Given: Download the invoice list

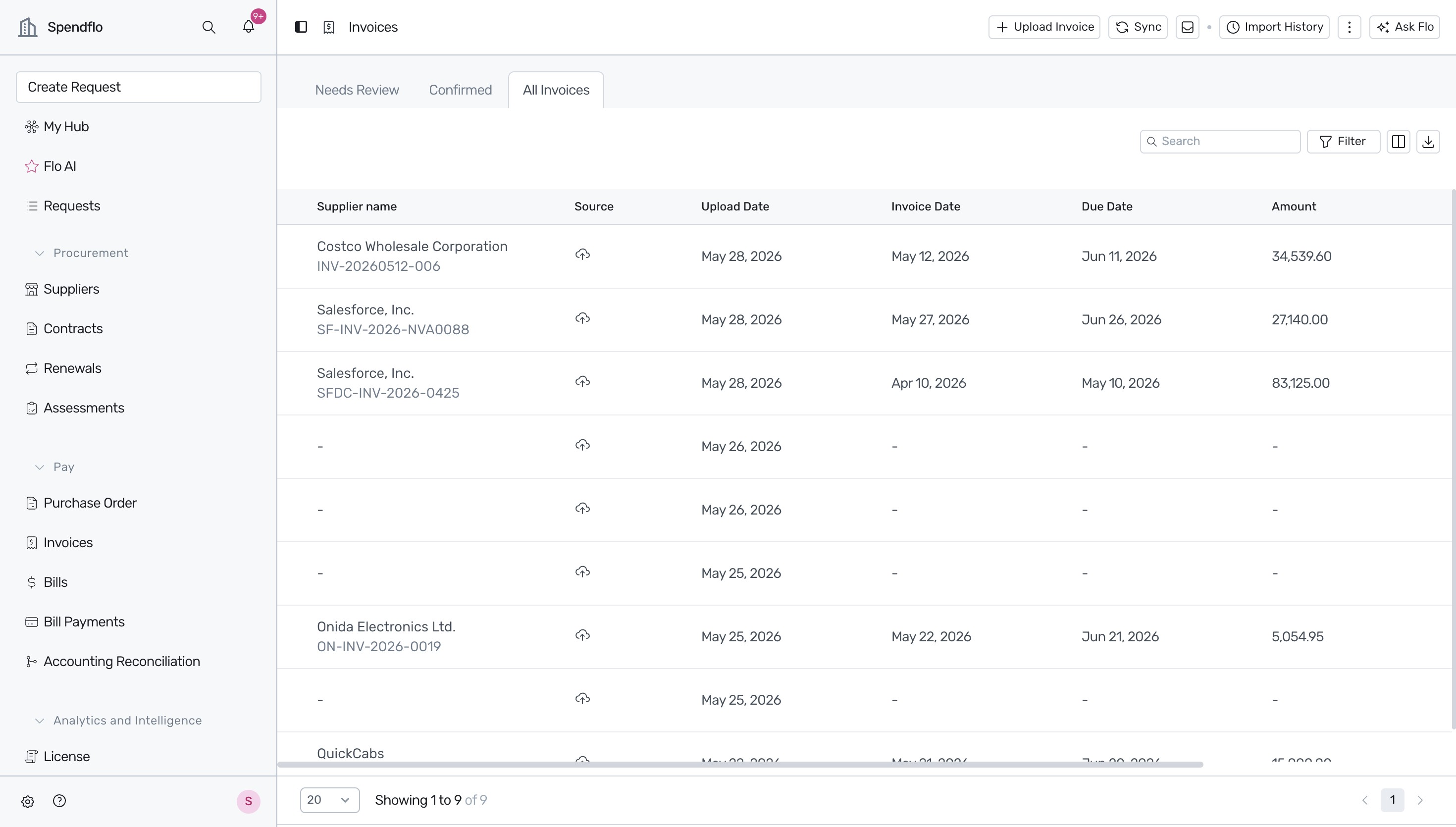Looking at the screenshot, I should pyautogui.click(x=1428, y=142).
